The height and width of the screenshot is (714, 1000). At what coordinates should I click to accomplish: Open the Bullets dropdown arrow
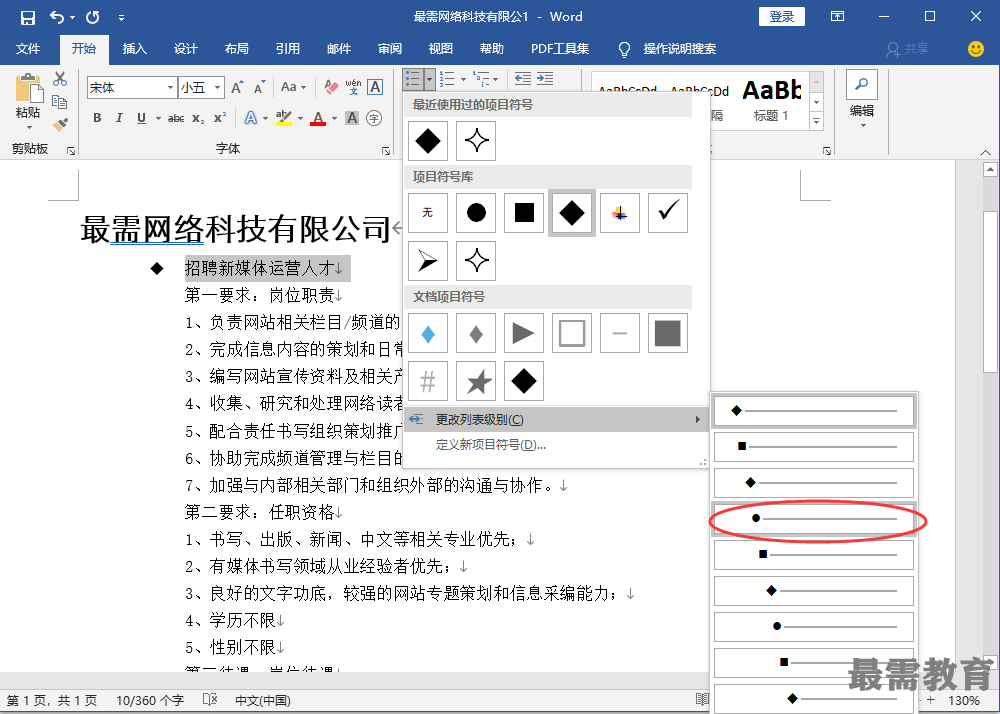coord(429,80)
